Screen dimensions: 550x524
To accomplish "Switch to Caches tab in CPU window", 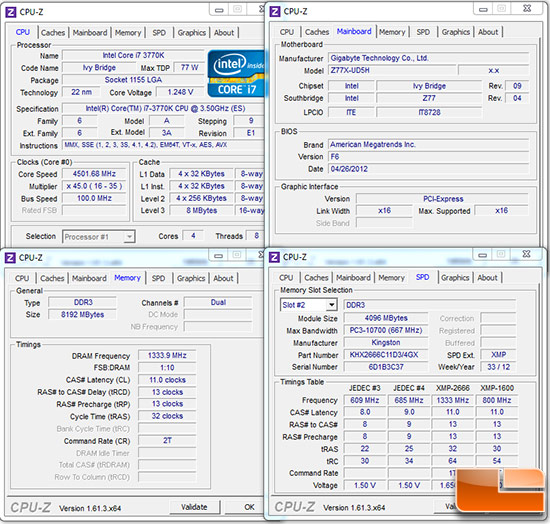I will coord(53,33).
